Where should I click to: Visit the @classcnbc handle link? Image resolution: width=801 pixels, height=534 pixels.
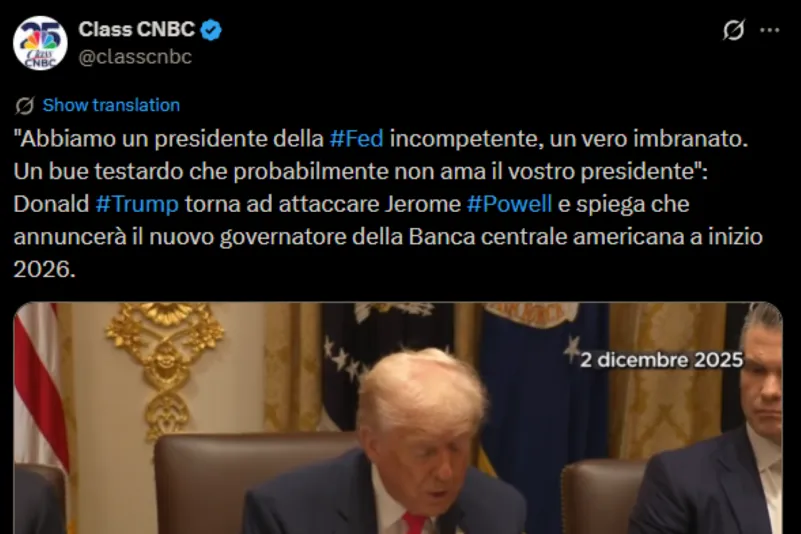(135, 57)
